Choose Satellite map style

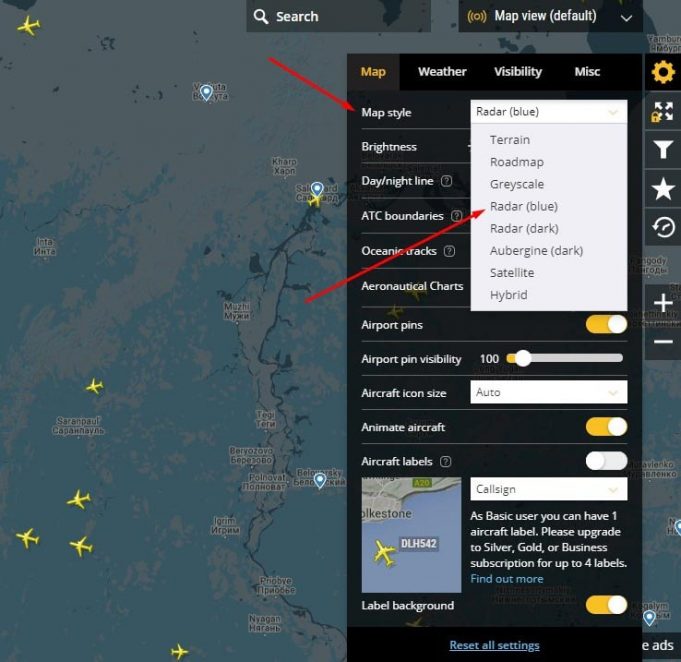click(x=512, y=273)
